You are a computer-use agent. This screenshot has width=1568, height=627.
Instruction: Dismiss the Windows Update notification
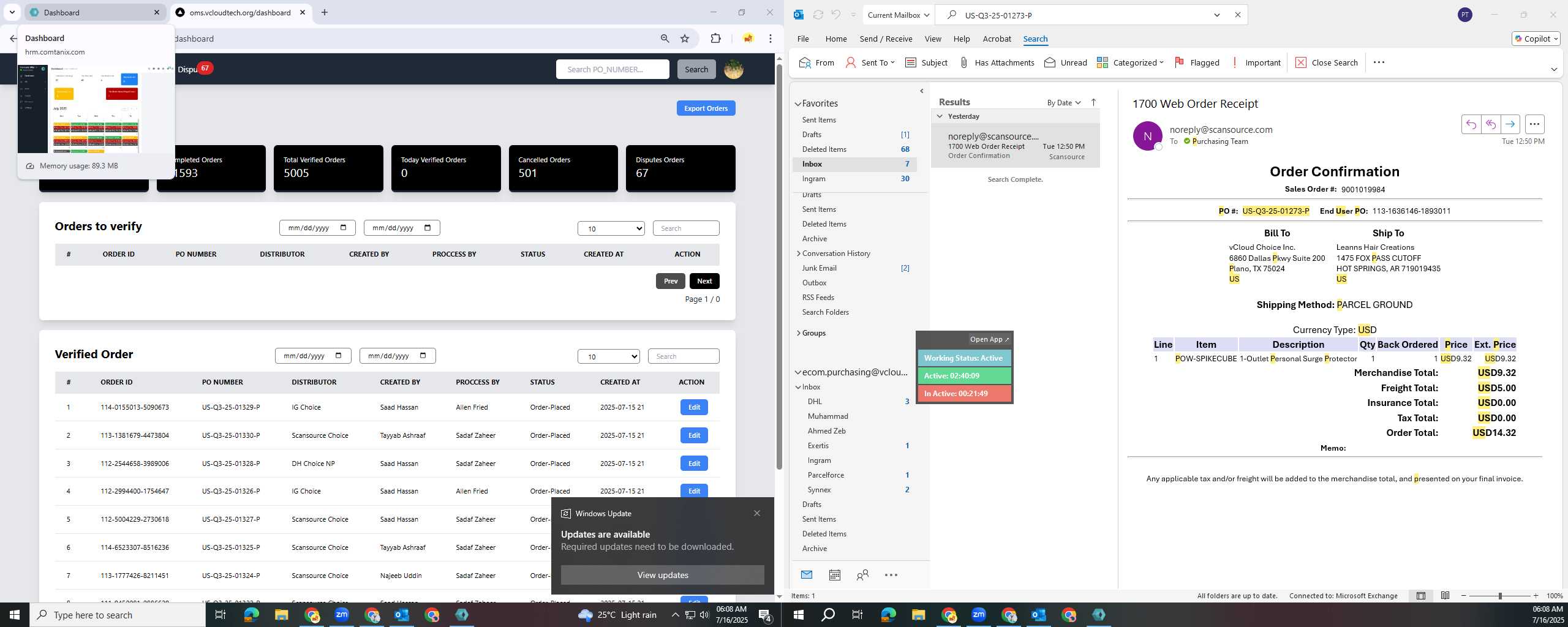coord(757,513)
